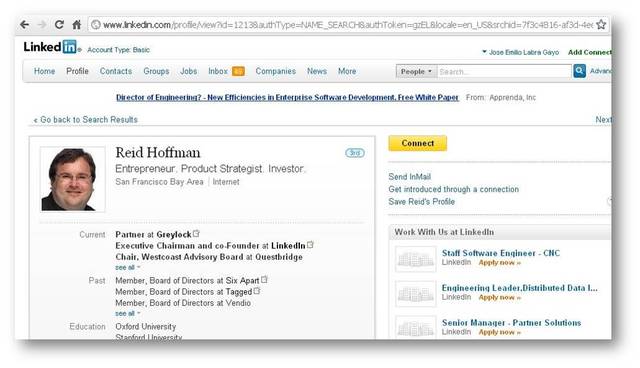640x368 pixels.
Task: Click 'Get introduced through a connection'
Action: pyautogui.click(x=453, y=189)
